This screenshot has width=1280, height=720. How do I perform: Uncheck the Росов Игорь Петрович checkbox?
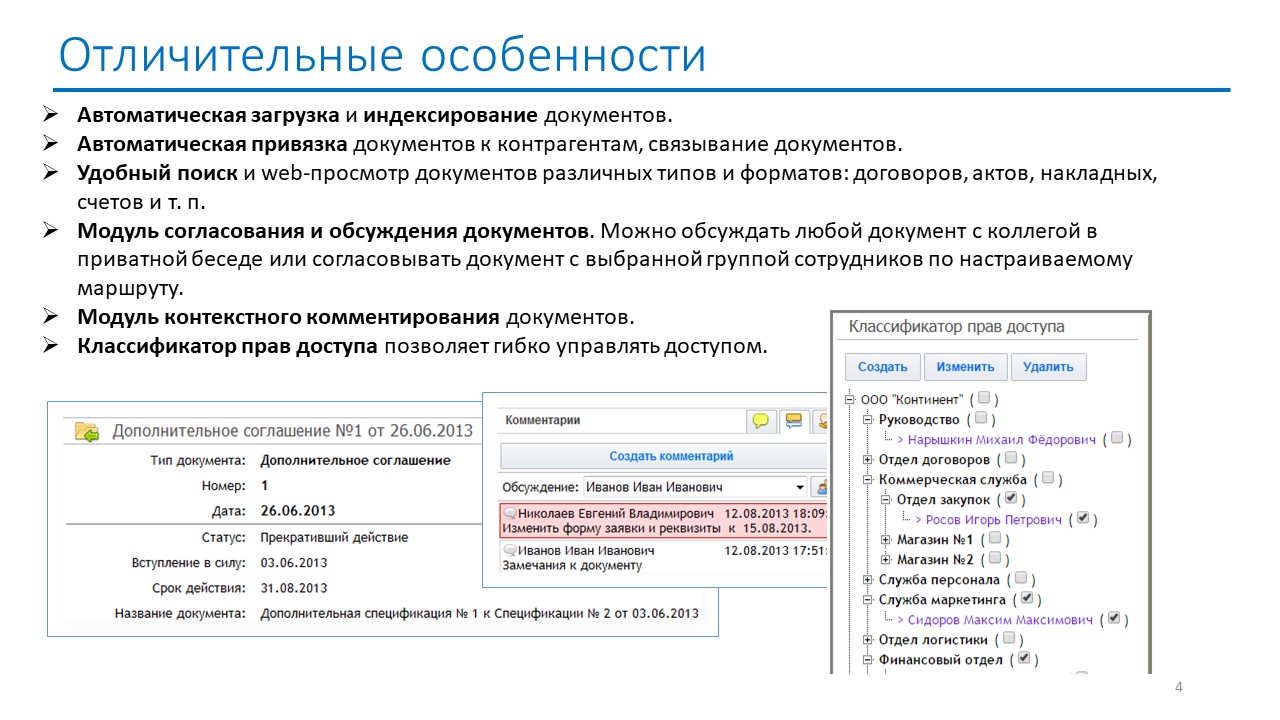pyautogui.click(x=1083, y=519)
